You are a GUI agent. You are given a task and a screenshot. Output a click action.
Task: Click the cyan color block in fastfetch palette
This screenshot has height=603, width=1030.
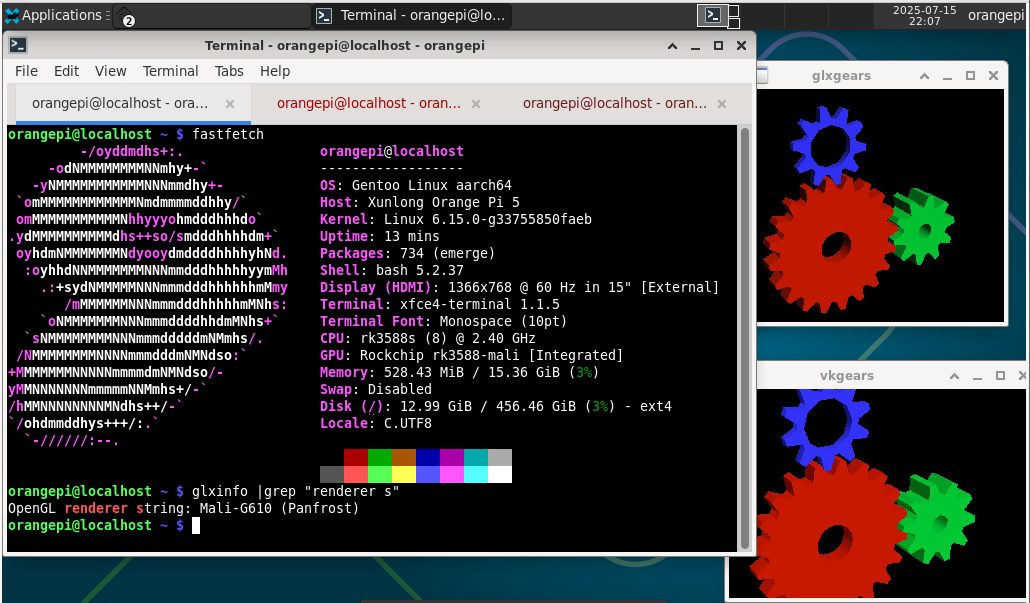pos(476,474)
